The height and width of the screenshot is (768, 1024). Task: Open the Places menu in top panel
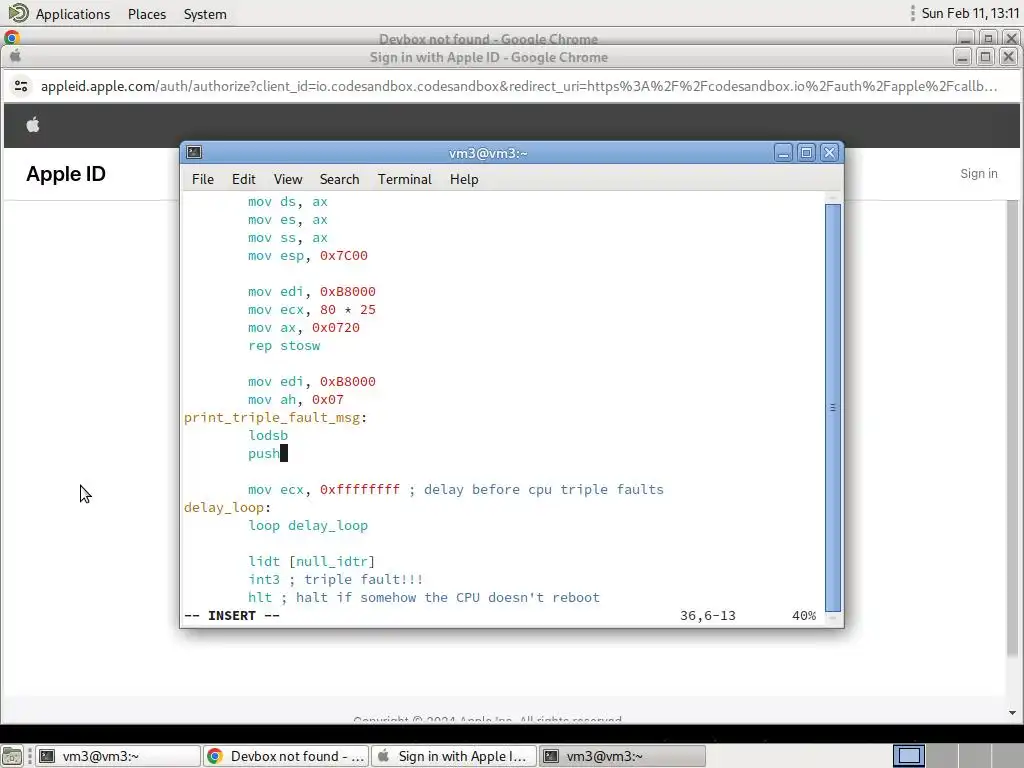(x=147, y=14)
